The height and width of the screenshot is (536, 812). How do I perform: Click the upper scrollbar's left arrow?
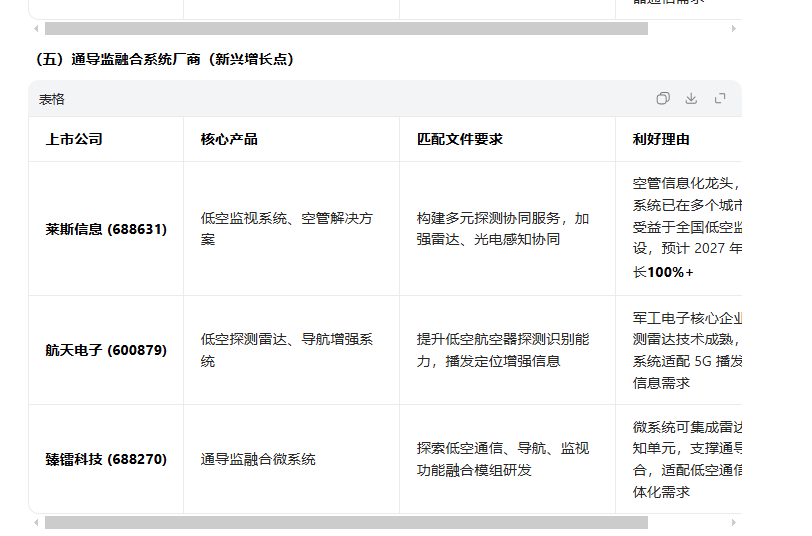pos(36,28)
